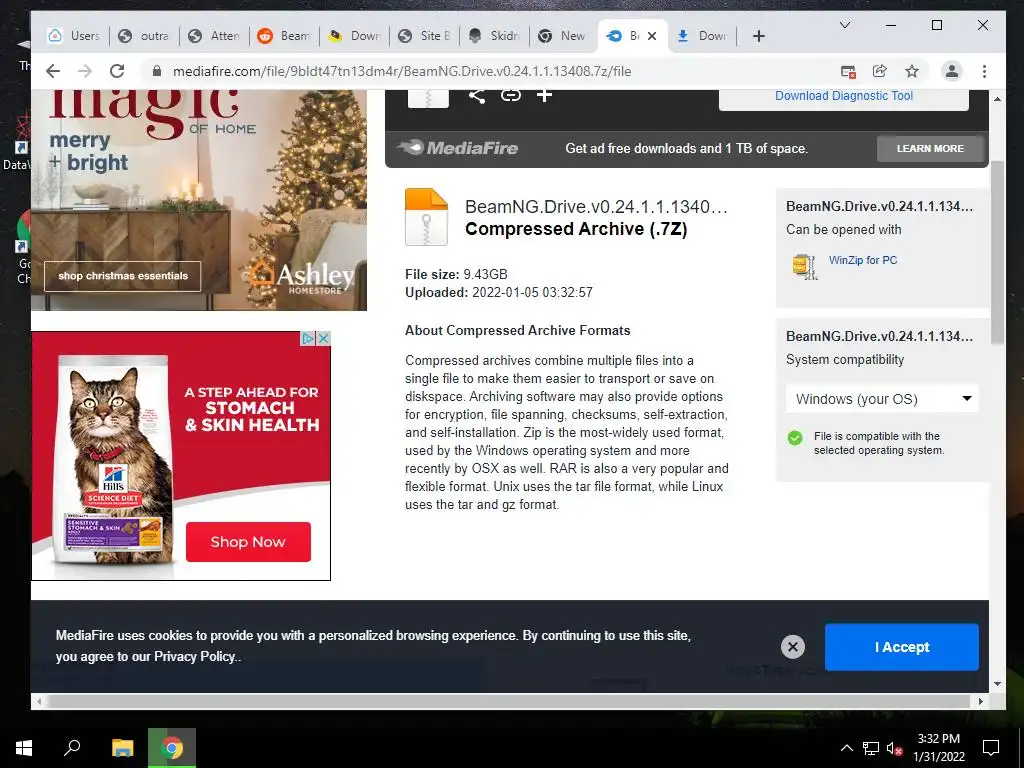Switch to the Site B tab
The width and height of the screenshot is (1024, 768).
tap(424, 36)
